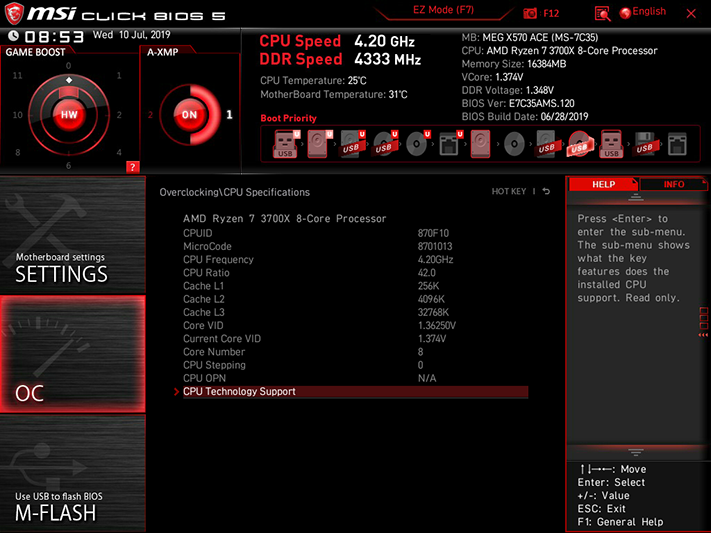
Task: Click the Cache L1 value 256K
Action: 429,286
